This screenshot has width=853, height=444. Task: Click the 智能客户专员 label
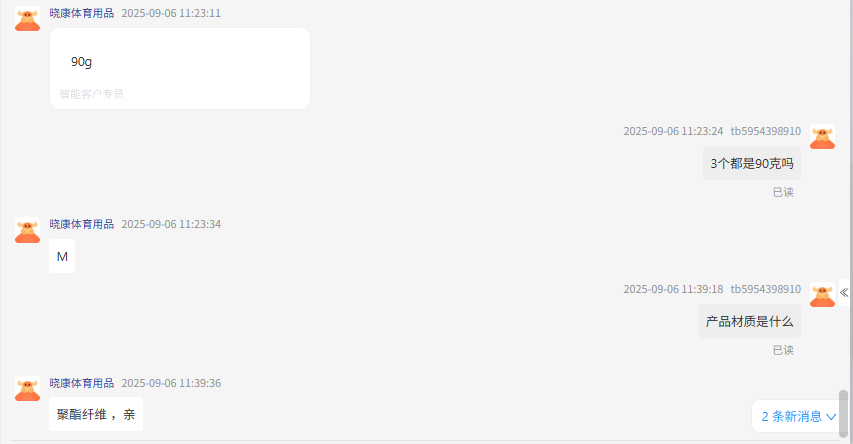tap(91, 94)
